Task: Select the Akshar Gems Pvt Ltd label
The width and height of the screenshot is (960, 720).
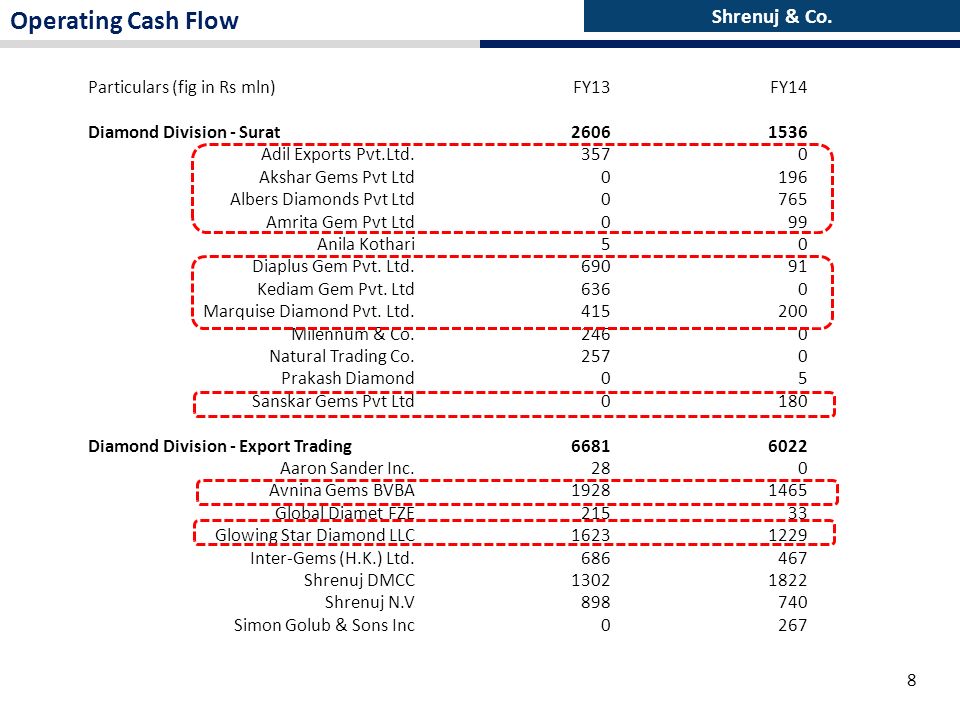Action: (x=337, y=177)
